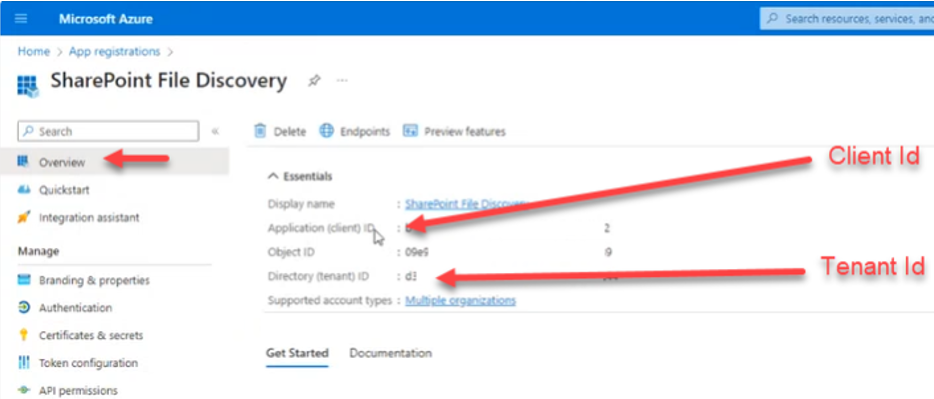
Task: Click the Application (client) ID label
Action: 322,228
